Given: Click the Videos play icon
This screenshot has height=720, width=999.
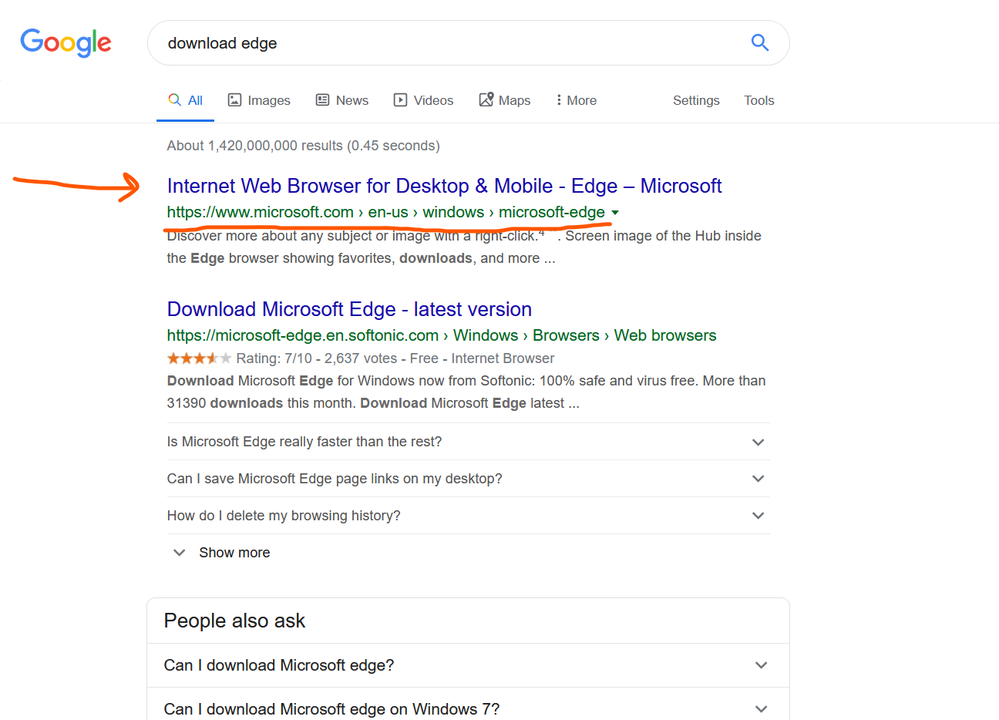Looking at the screenshot, I should tap(401, 100).
